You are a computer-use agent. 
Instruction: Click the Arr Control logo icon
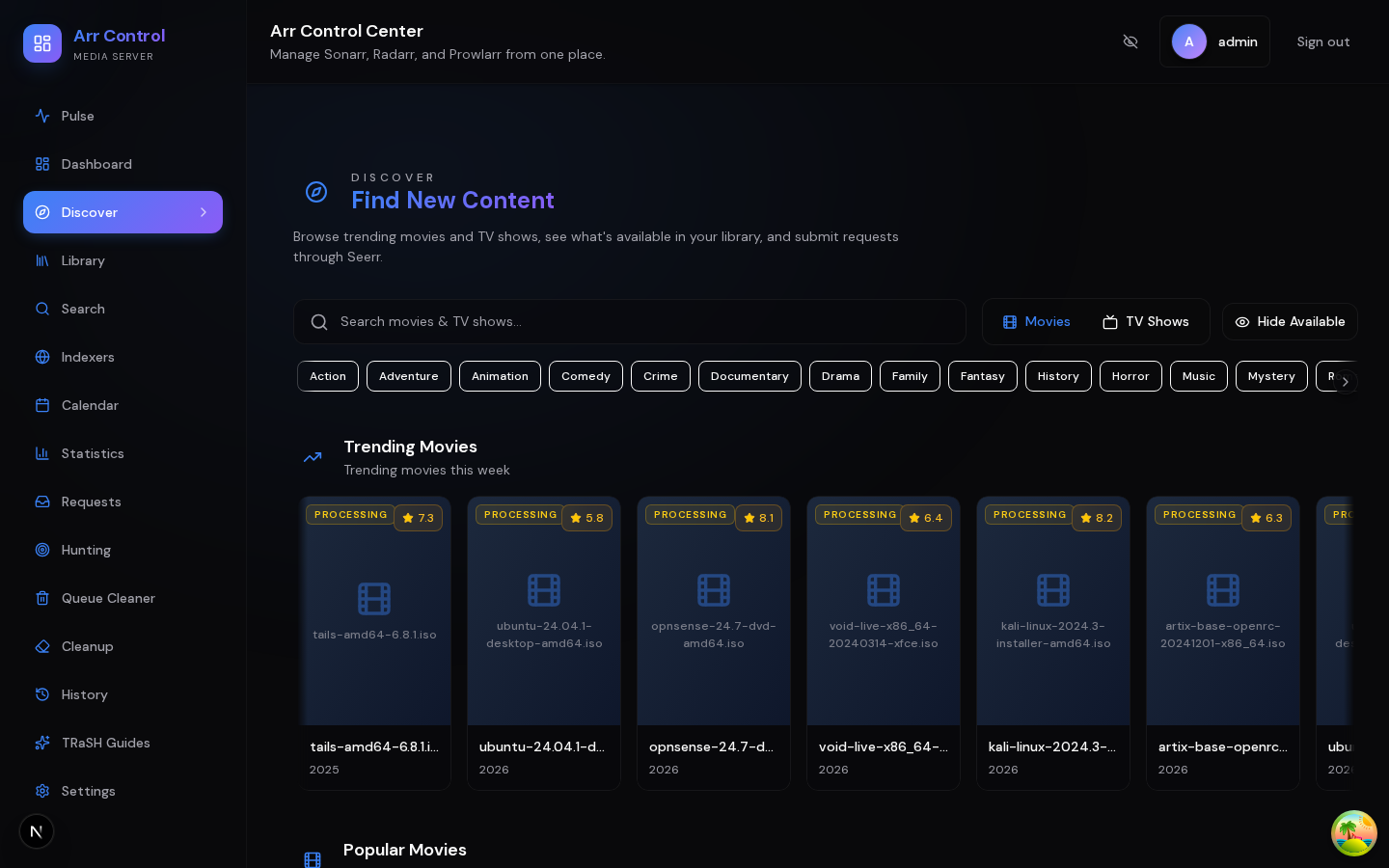click(x=42, y=43)
